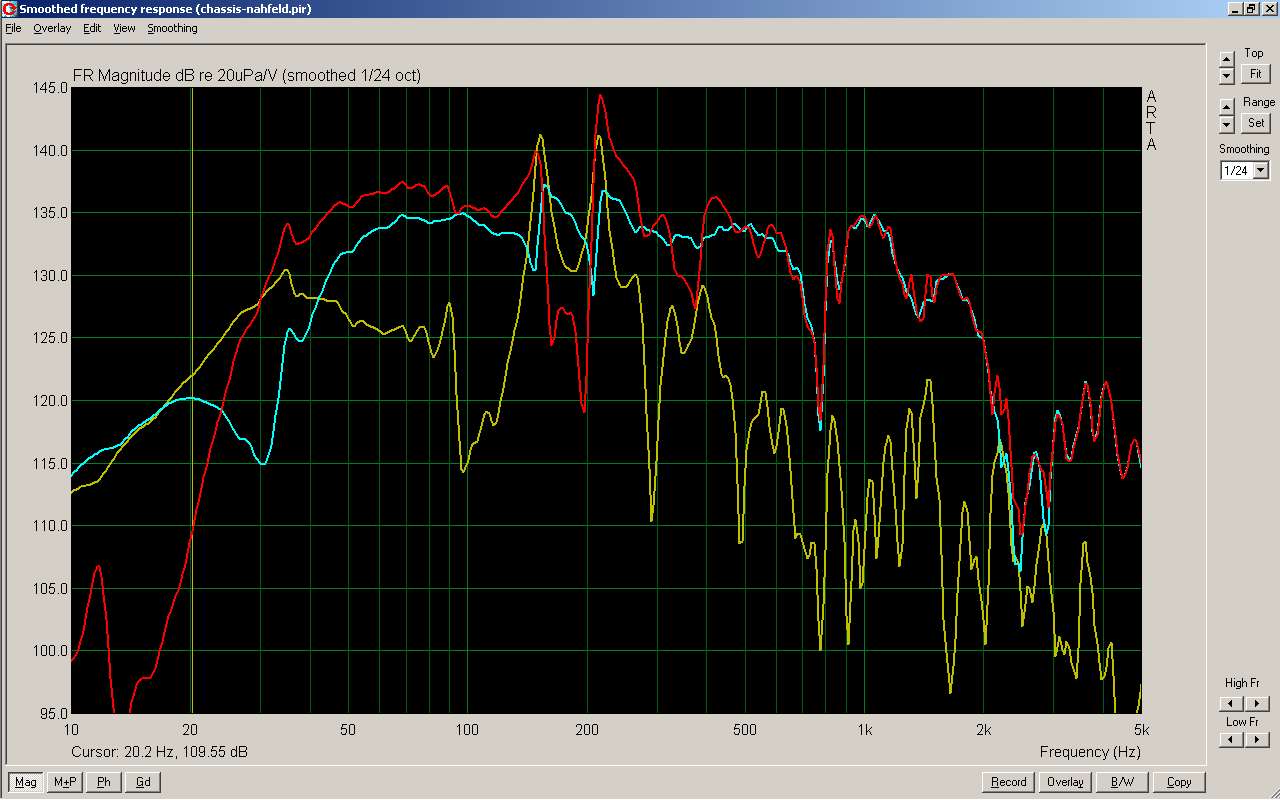
Task: Open the Overlay menu
Action: tap(52, 28)
